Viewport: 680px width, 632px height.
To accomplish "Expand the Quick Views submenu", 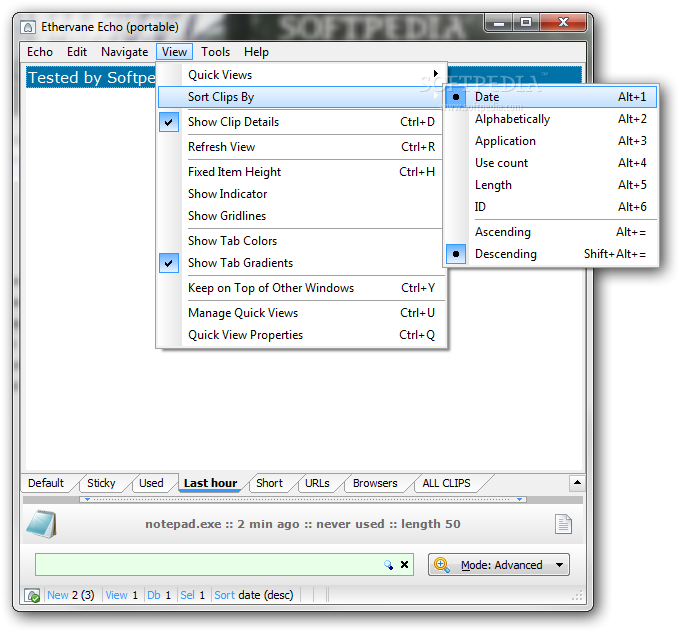I will tap(300, 75).
